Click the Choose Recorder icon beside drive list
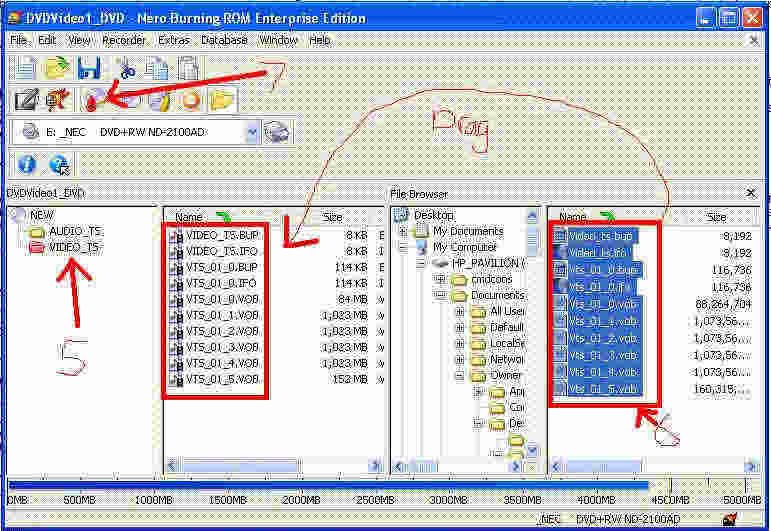The width and height of the screenshot is (771, 531). coord(276,132)
